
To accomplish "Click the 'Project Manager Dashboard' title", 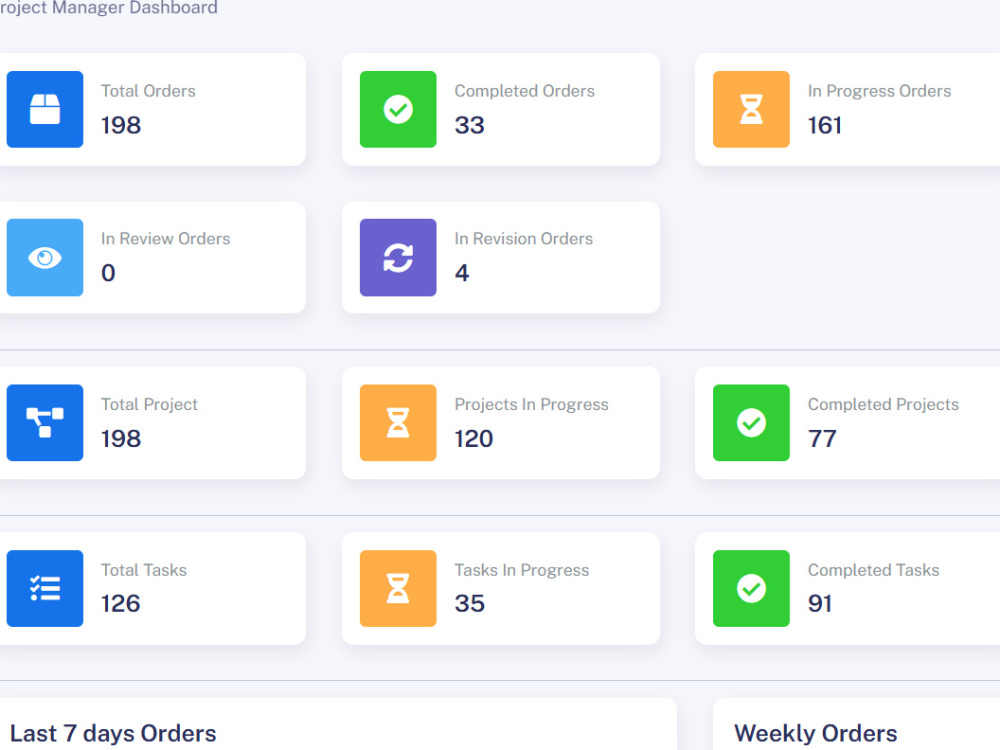I will 108,8.
